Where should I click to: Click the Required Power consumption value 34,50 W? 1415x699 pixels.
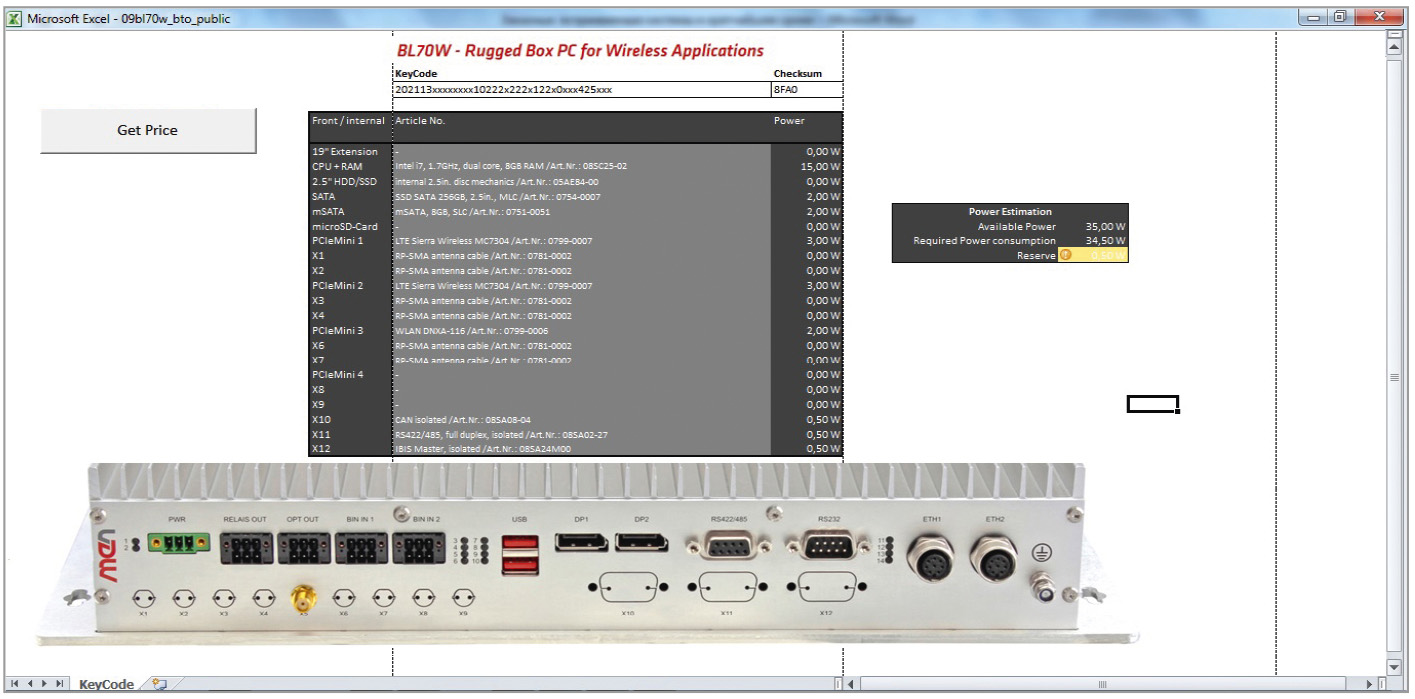click(x=1105, y=241)
